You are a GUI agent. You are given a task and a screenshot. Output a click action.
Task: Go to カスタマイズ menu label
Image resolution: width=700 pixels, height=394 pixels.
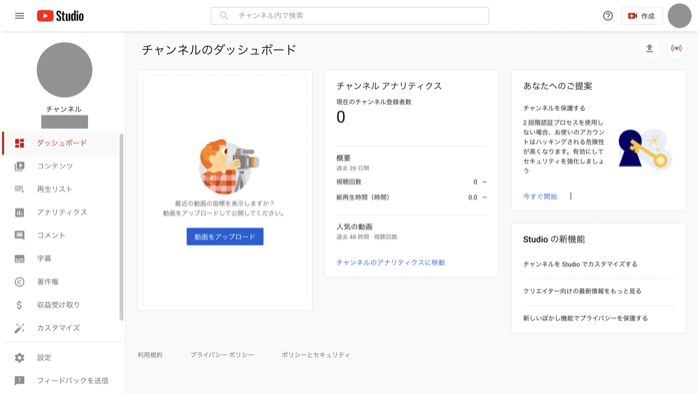click(x=58, y=328)
